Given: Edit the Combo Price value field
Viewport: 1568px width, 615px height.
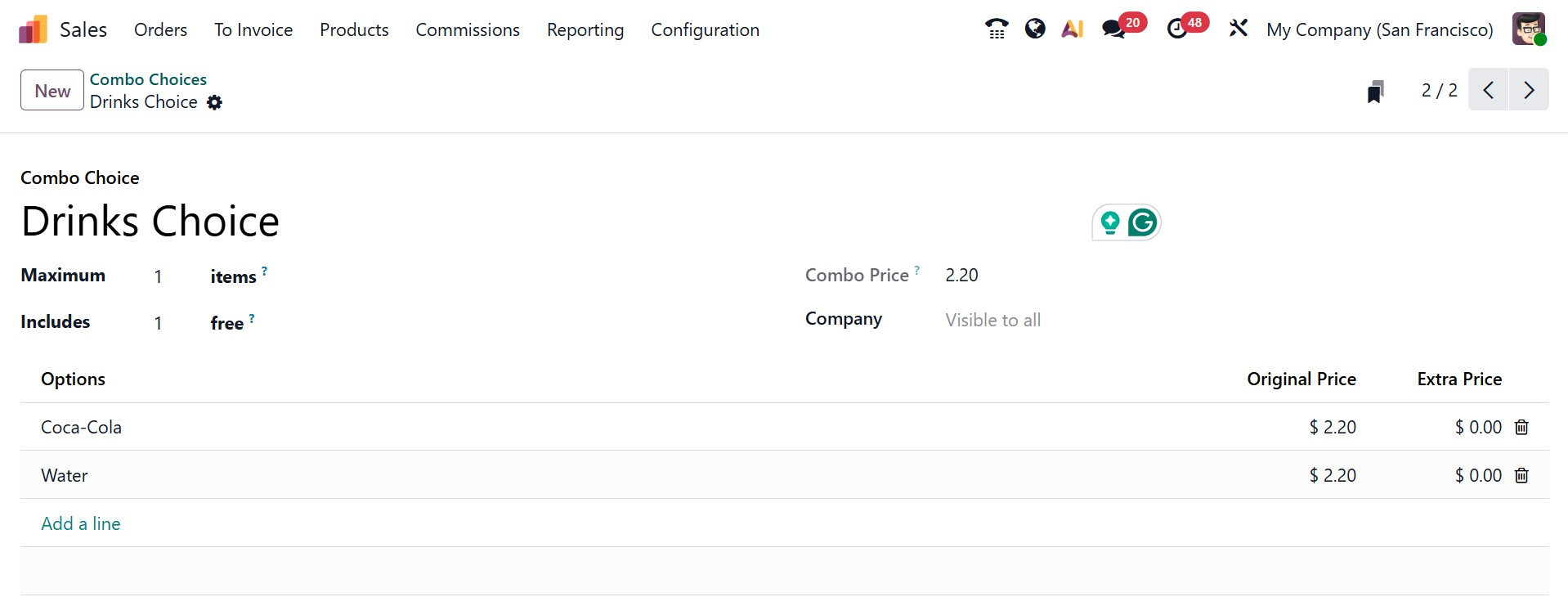Looking at the screenshot, I should click(x=961, y=275).
